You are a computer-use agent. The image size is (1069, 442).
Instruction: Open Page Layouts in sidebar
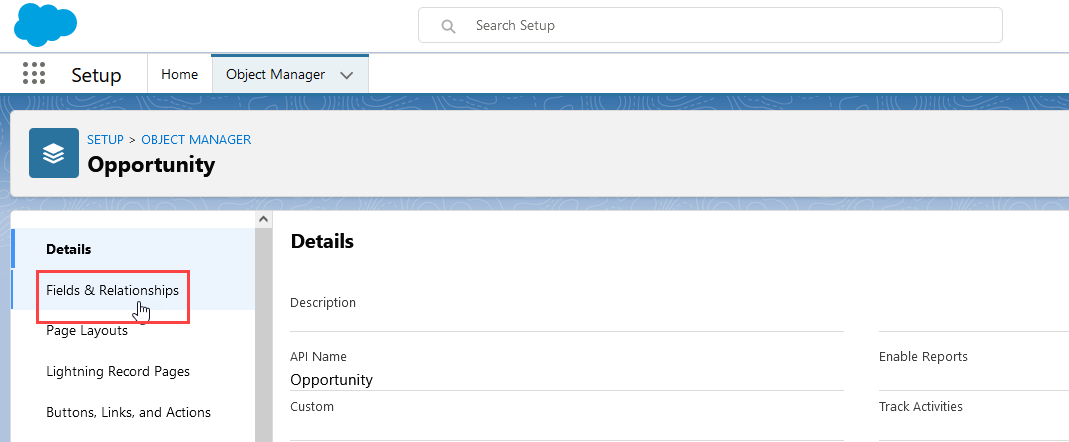[x=87, y=331]
